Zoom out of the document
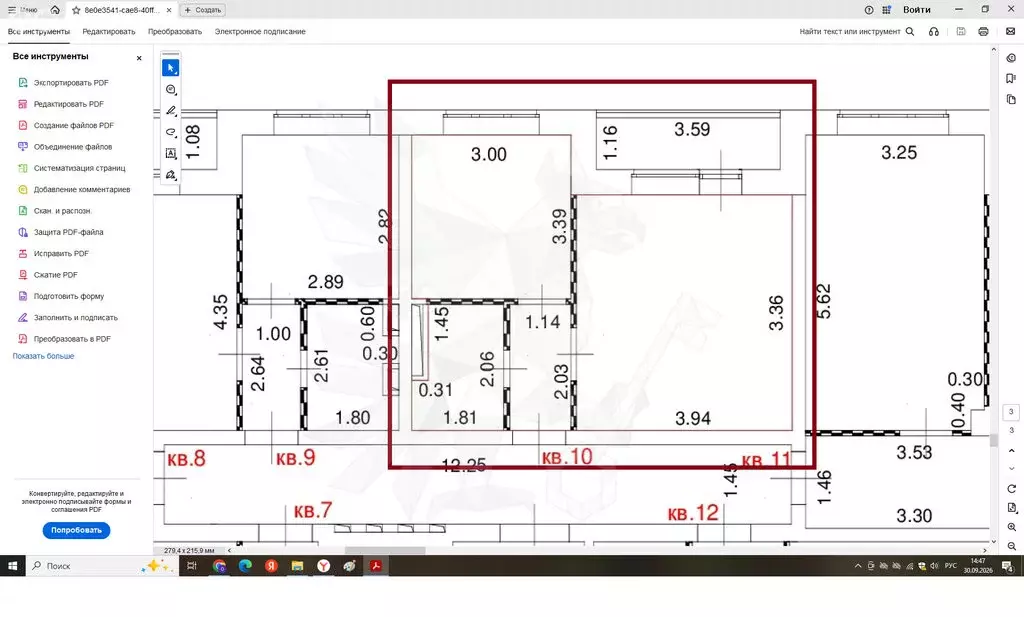 tap(1012, 546)
